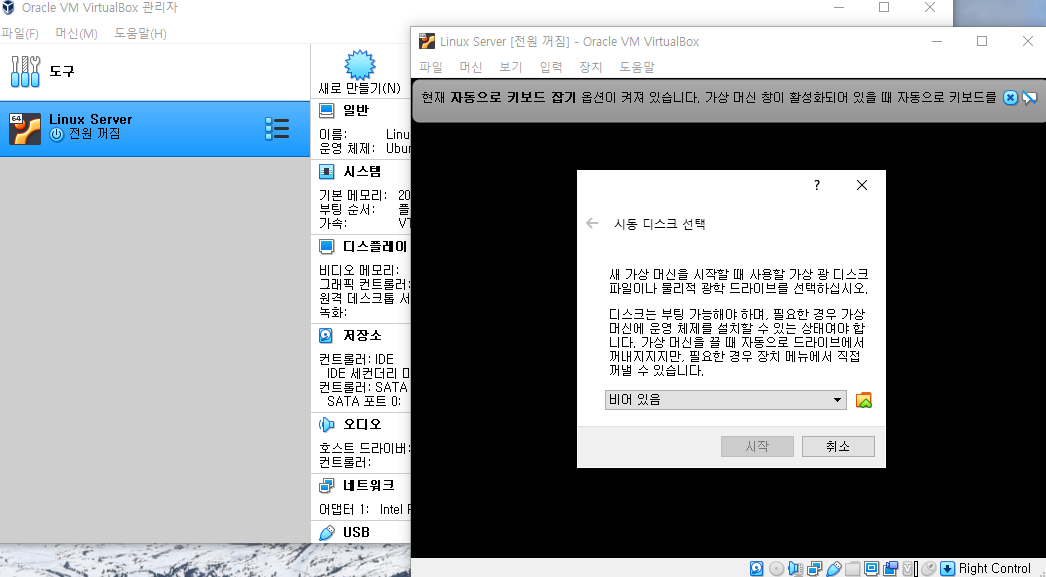Click the Right Control host key text
The height and width of the screenshot is (577, 1046).
995,568
